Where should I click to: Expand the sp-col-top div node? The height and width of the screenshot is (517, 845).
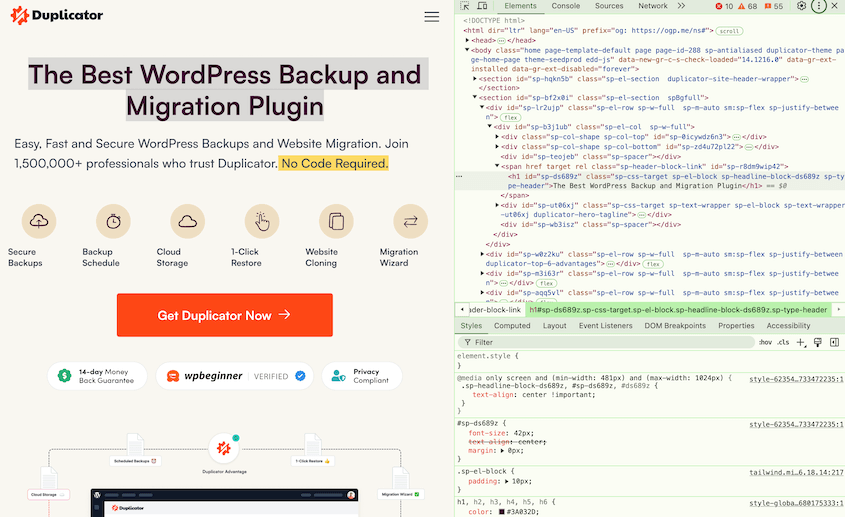[497, 137]
